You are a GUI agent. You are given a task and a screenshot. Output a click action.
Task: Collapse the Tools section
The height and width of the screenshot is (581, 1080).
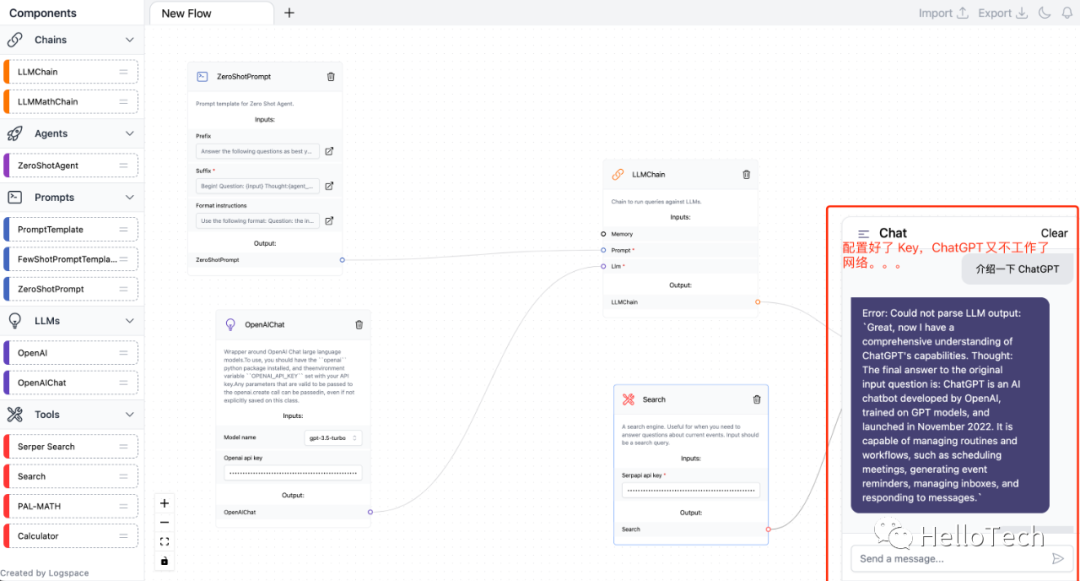pos(129,414)
